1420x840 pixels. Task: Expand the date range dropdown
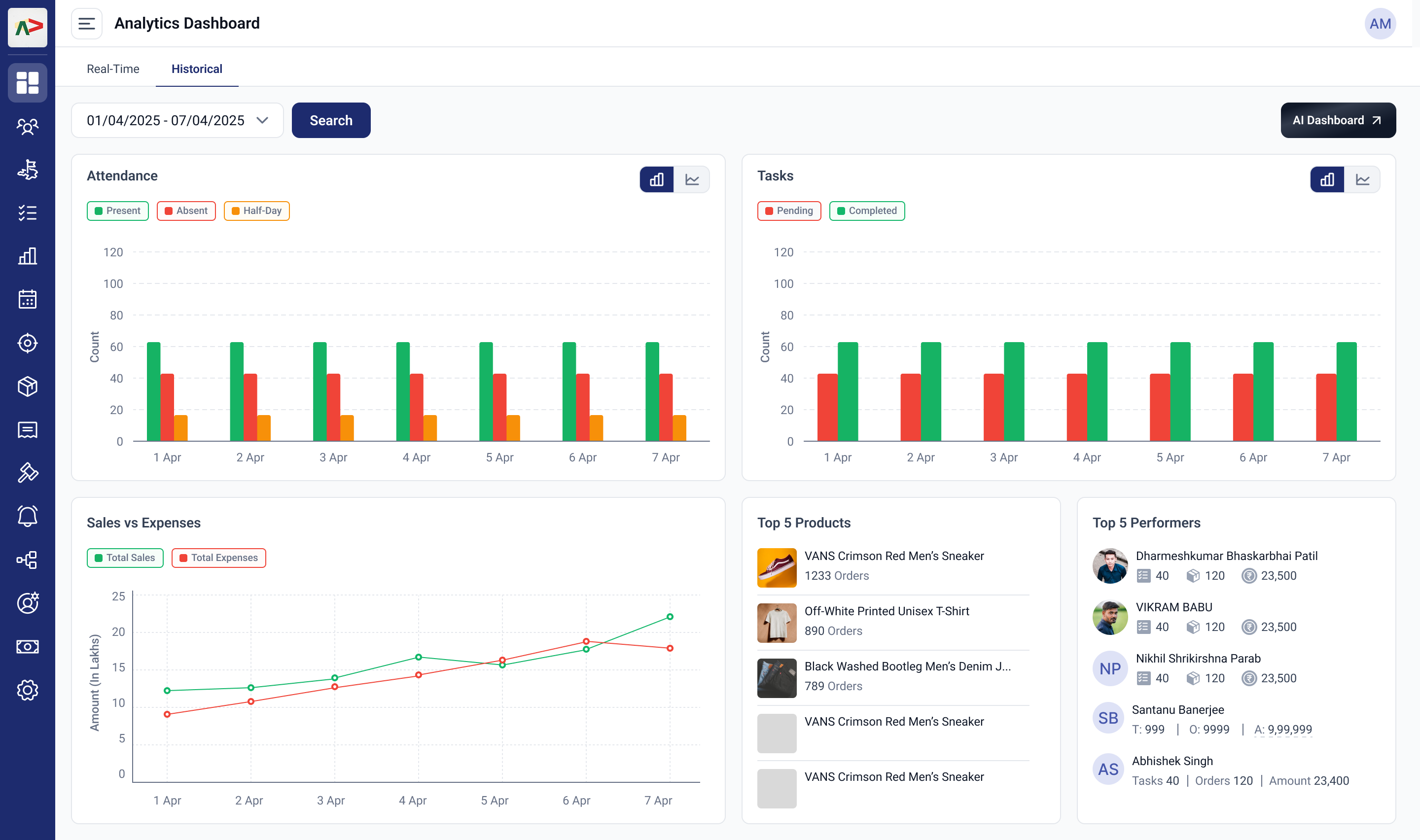(x=177, y=120)
